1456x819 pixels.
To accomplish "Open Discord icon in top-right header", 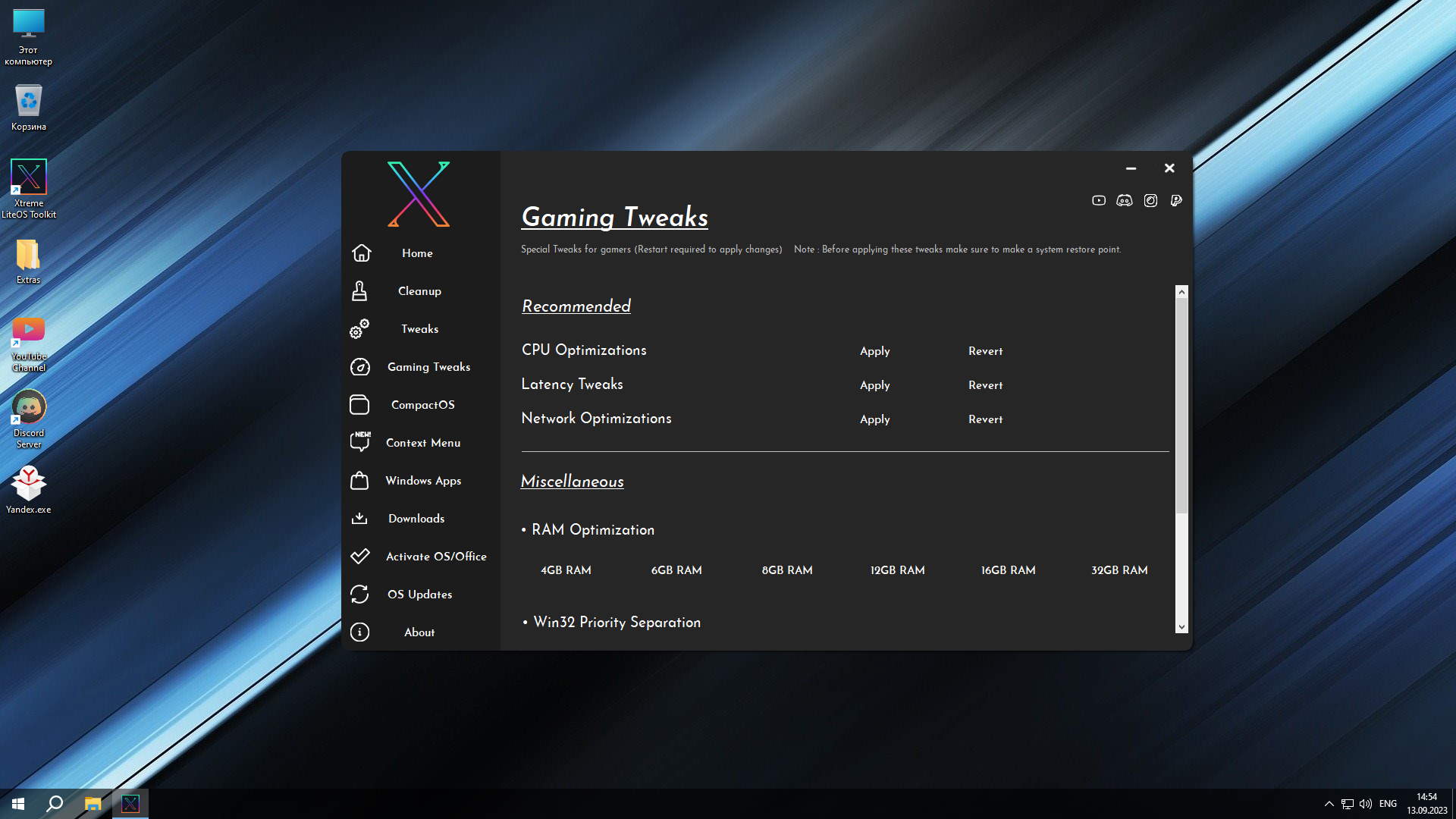I will coord(1125,200).
